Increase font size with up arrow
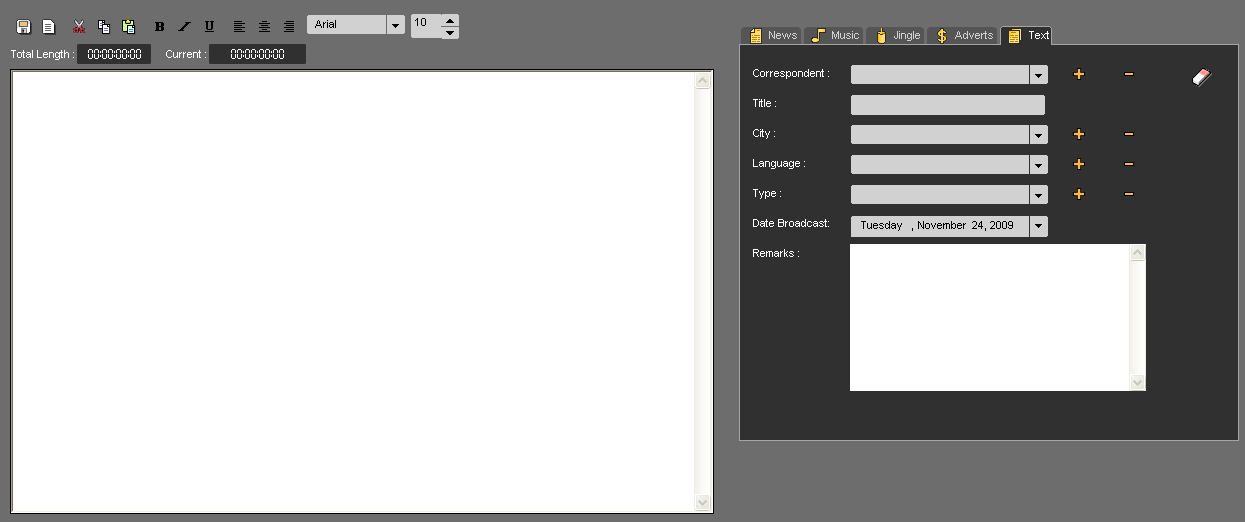This screenshot has height=522, width=1245. click(450, 19)
